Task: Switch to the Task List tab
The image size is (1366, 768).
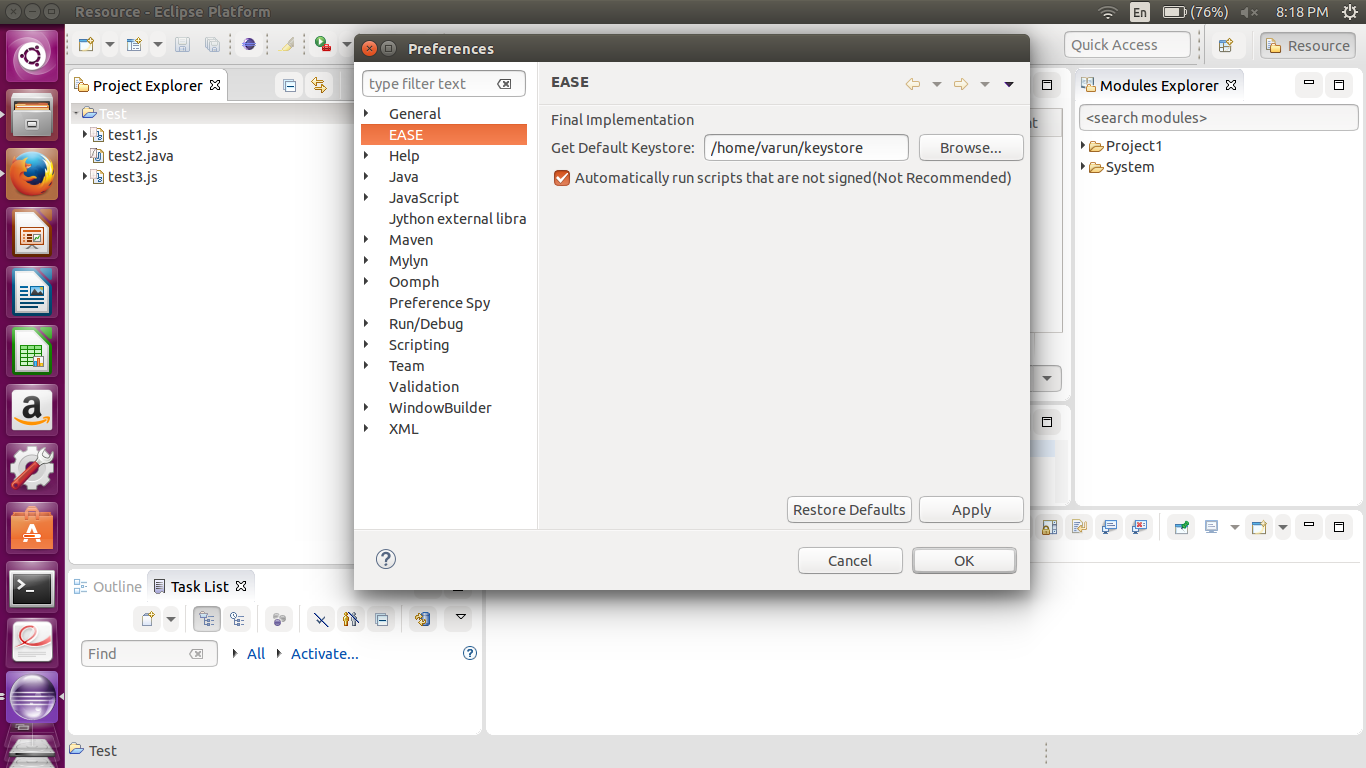Action: pyautogui.click(x=200, y=587)
